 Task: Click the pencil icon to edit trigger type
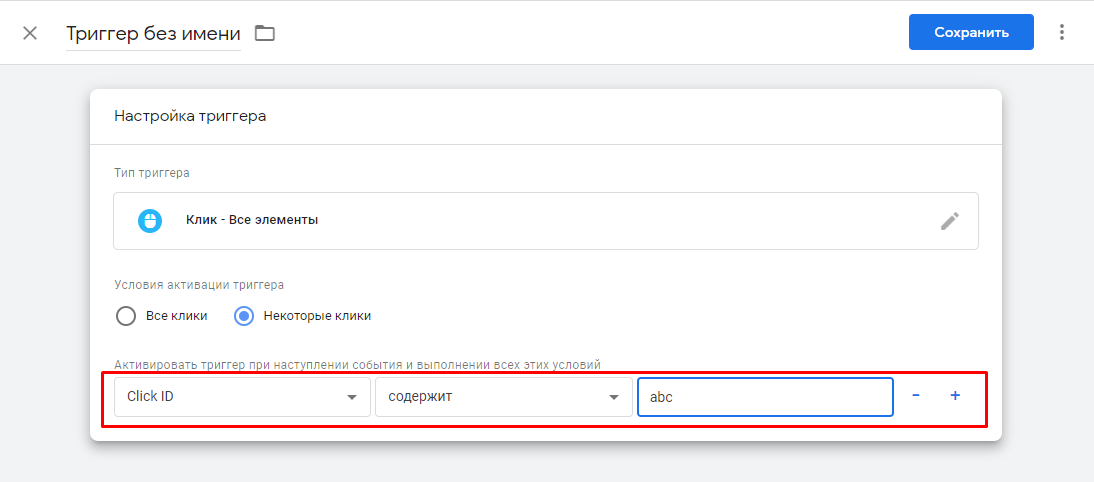[949, 221]
